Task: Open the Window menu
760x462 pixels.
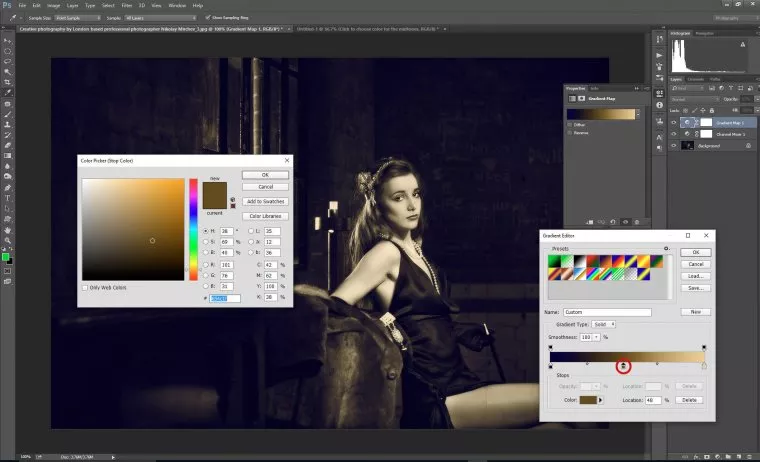Action: point(177,5)
